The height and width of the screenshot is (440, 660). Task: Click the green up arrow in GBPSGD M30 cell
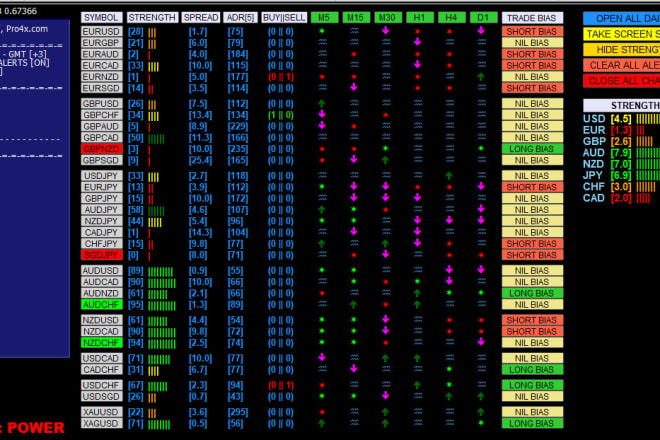pyautogui.click(x=386, y=160)
